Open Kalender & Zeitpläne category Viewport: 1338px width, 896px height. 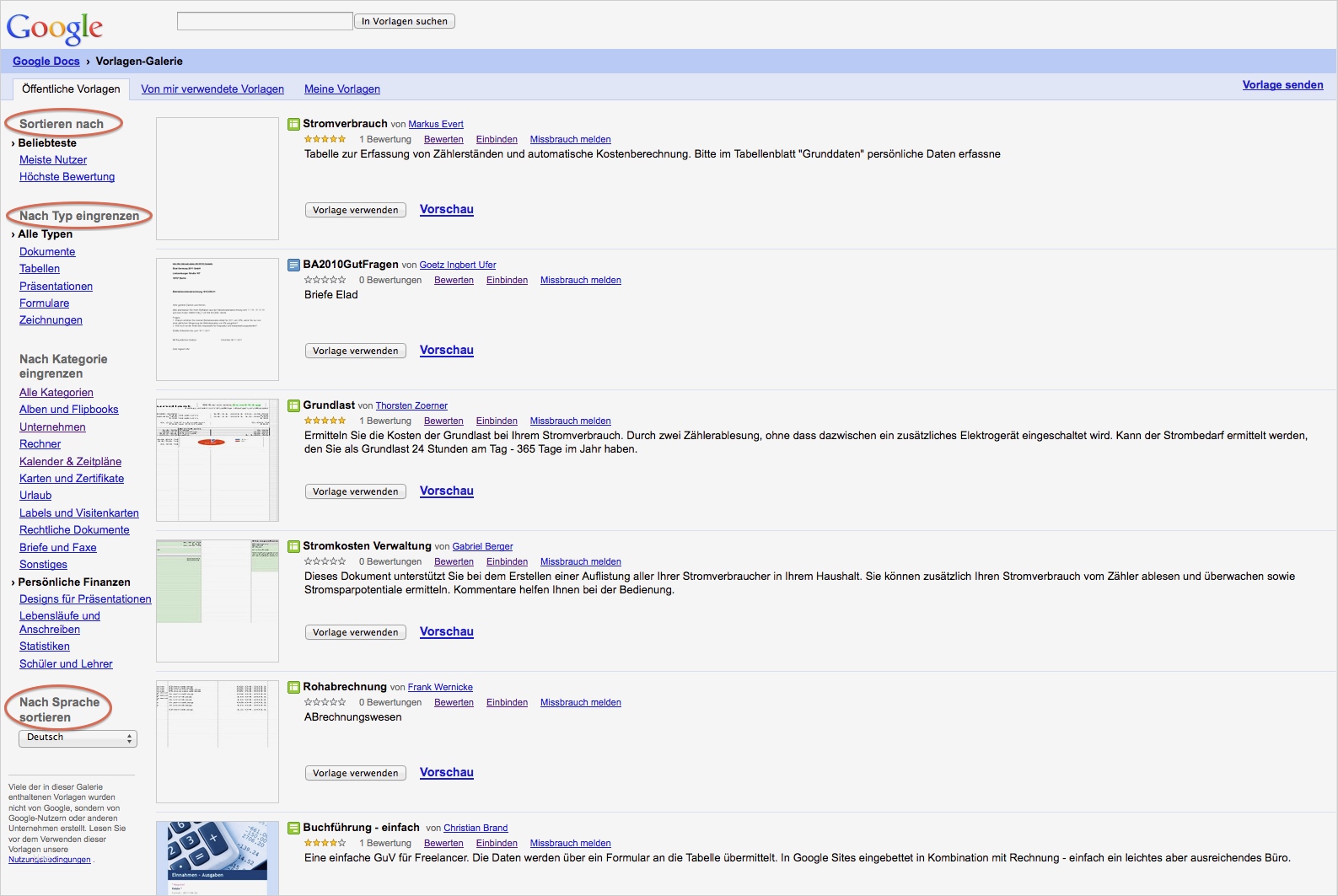pyautogui.click(x=71, y=462)
